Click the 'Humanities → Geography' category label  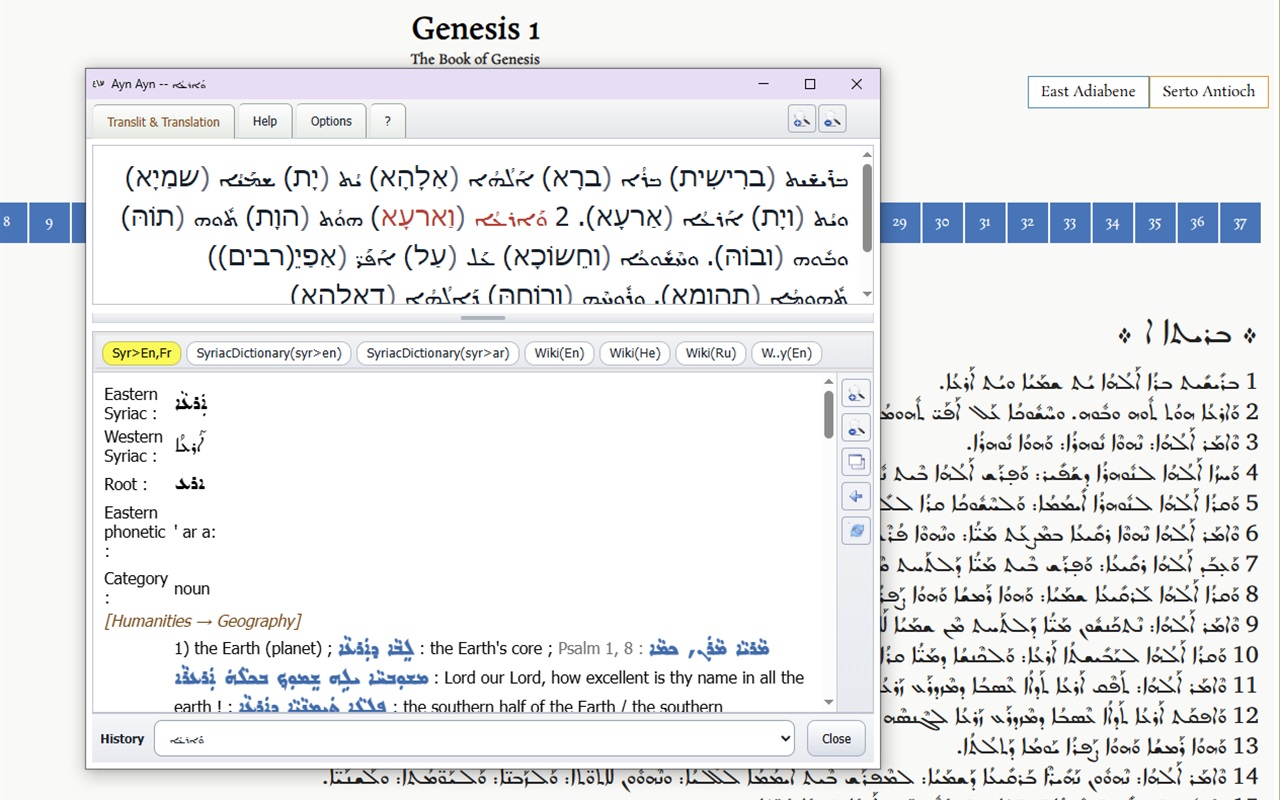[202, 621]
